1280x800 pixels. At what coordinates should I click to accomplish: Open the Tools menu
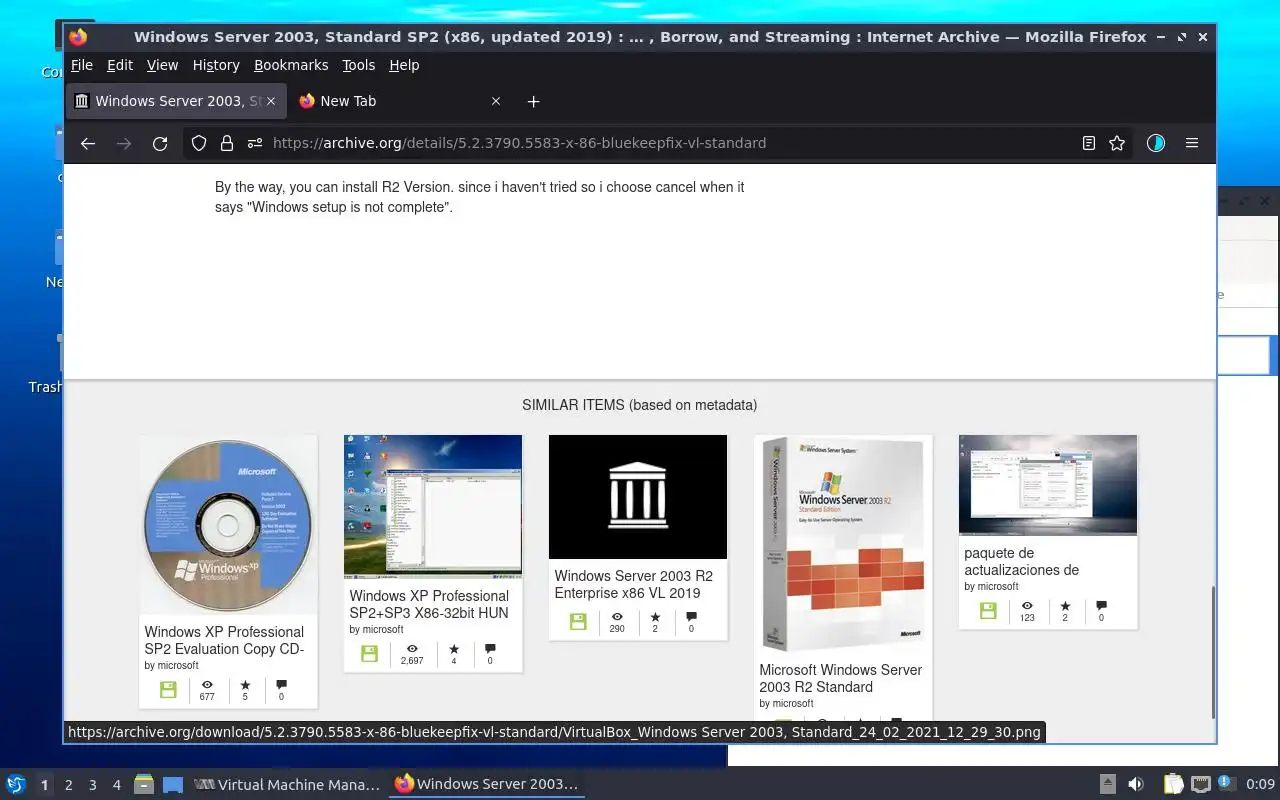click(358, 65)
